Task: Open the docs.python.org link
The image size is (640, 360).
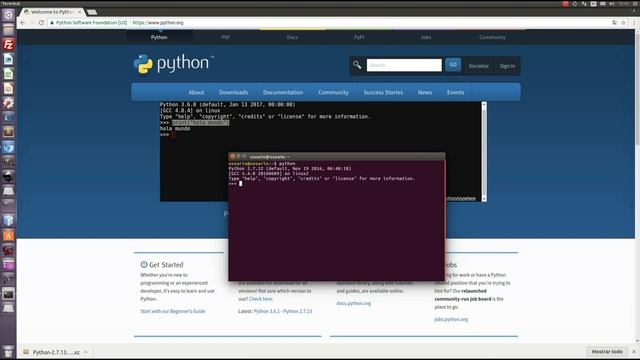Action: [354, 303]
